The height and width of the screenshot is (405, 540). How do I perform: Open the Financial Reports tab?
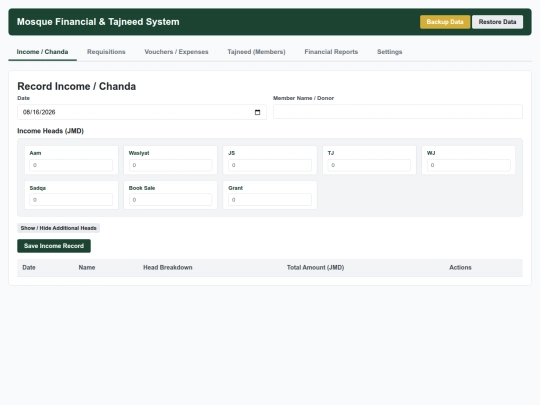(331, 52)
